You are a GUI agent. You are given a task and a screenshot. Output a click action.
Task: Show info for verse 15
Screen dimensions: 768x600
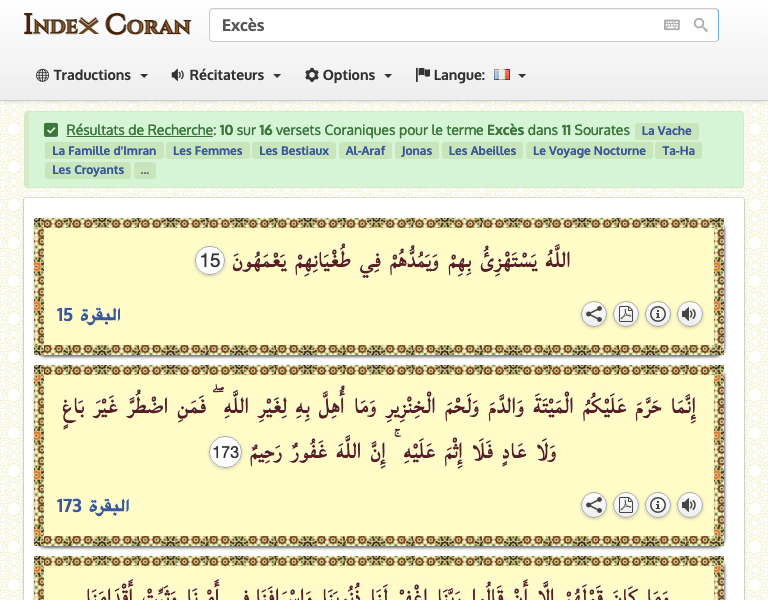[x=658, y=314]
